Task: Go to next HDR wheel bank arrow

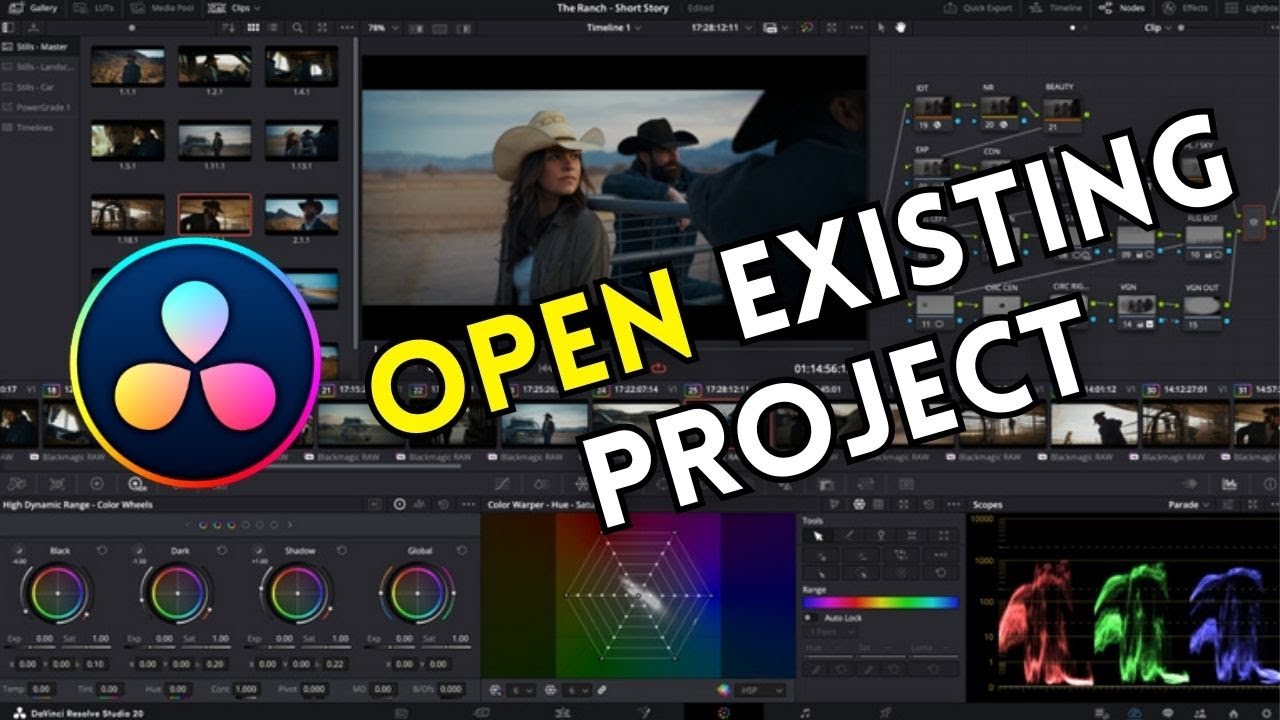Action: [290, 524]
